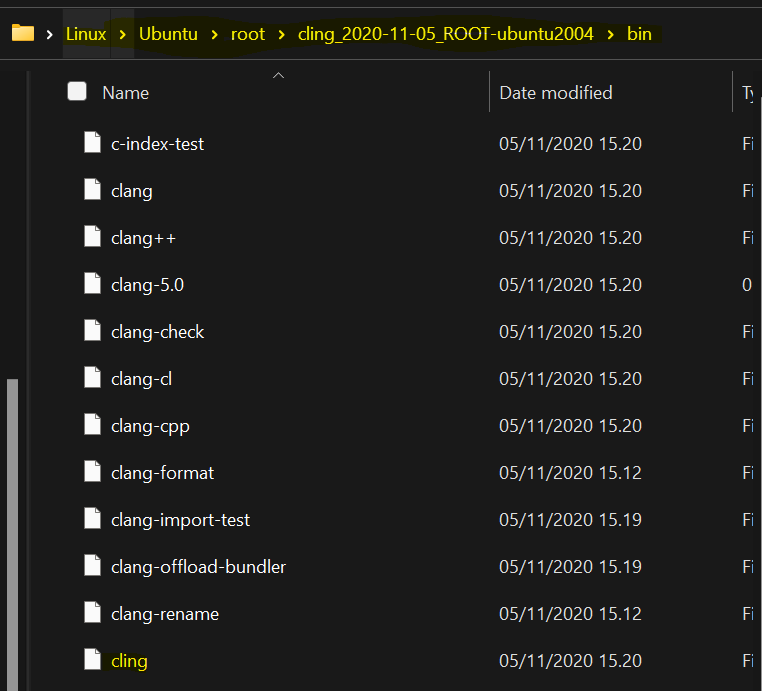Select the clang-format file name
762x691 pixels.
point(162,473)
